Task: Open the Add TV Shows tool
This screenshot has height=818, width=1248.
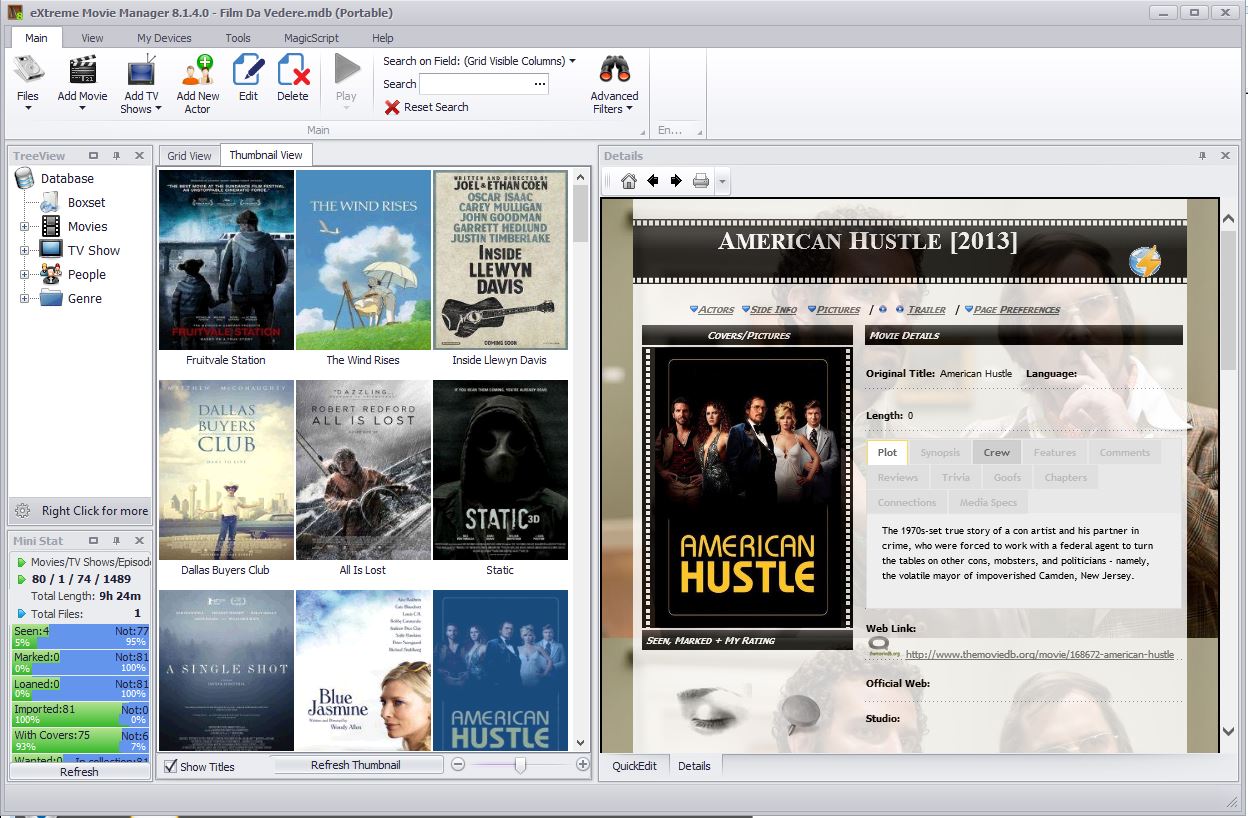Action: click(x=141, y=72)
